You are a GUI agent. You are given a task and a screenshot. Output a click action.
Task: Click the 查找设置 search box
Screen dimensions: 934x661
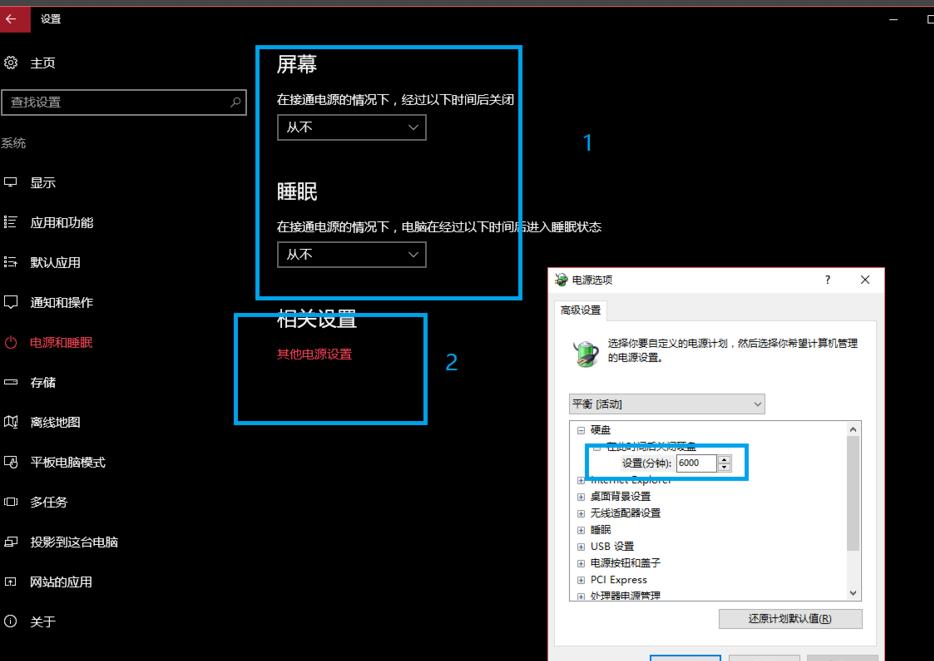coord(120,103)
